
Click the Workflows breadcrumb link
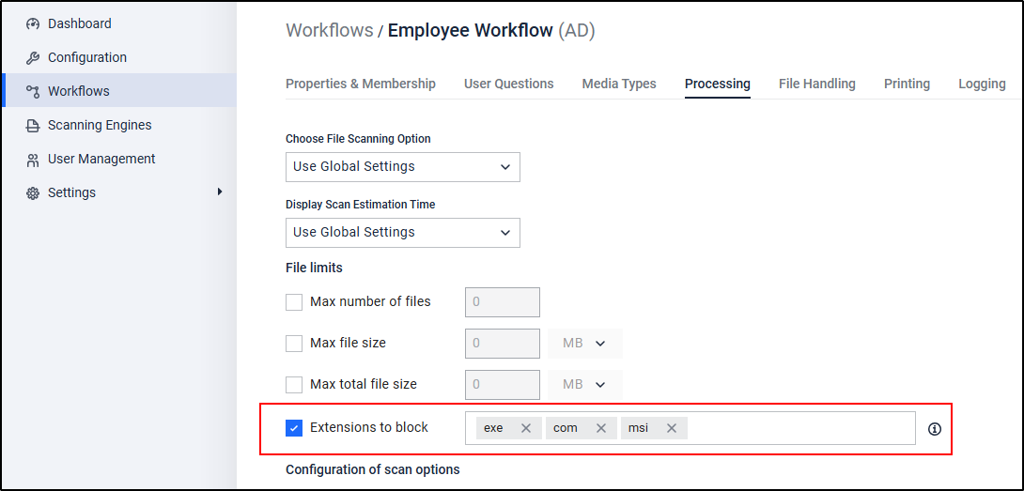(330, 31)
